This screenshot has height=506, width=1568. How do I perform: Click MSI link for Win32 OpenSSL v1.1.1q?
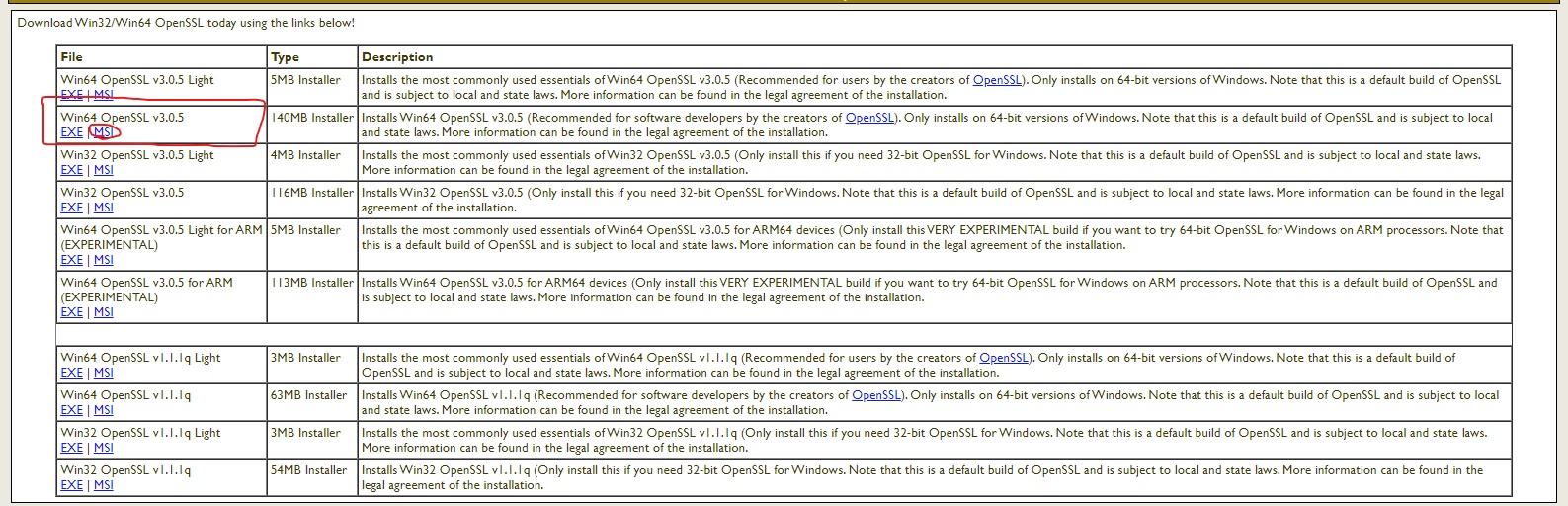pyautogui.click(x=103, y=485)
